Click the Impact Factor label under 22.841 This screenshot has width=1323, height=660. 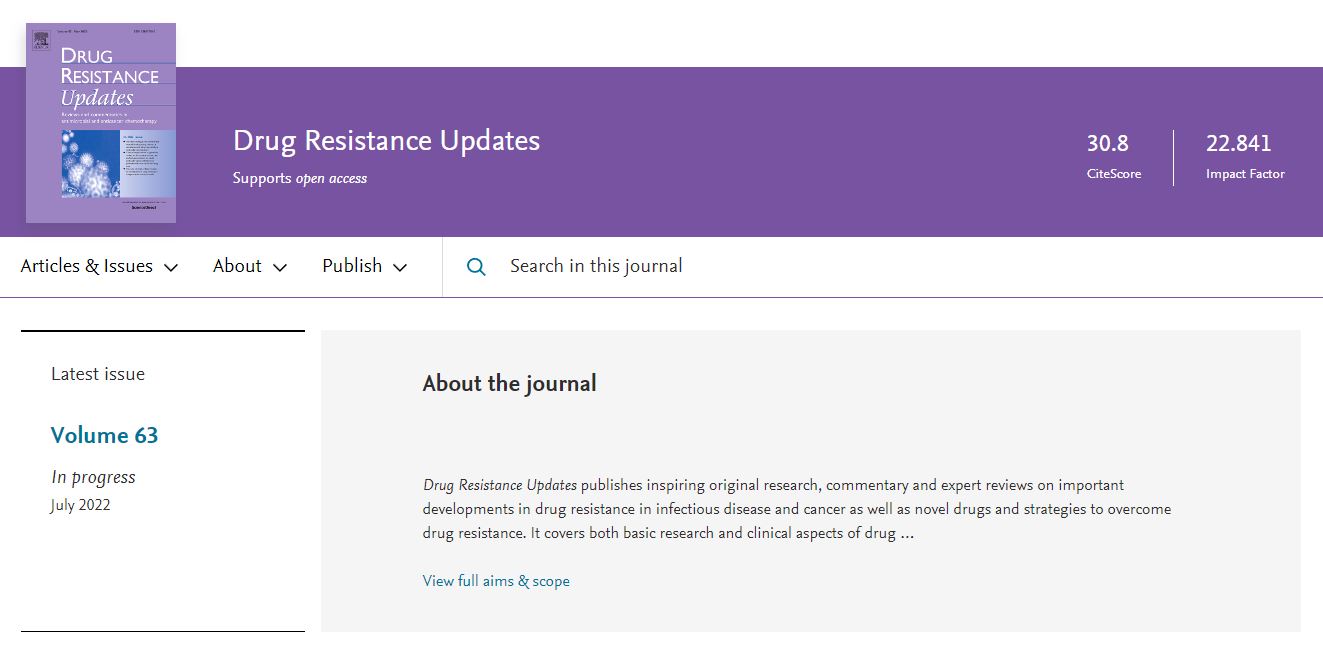coord(1245,174)
